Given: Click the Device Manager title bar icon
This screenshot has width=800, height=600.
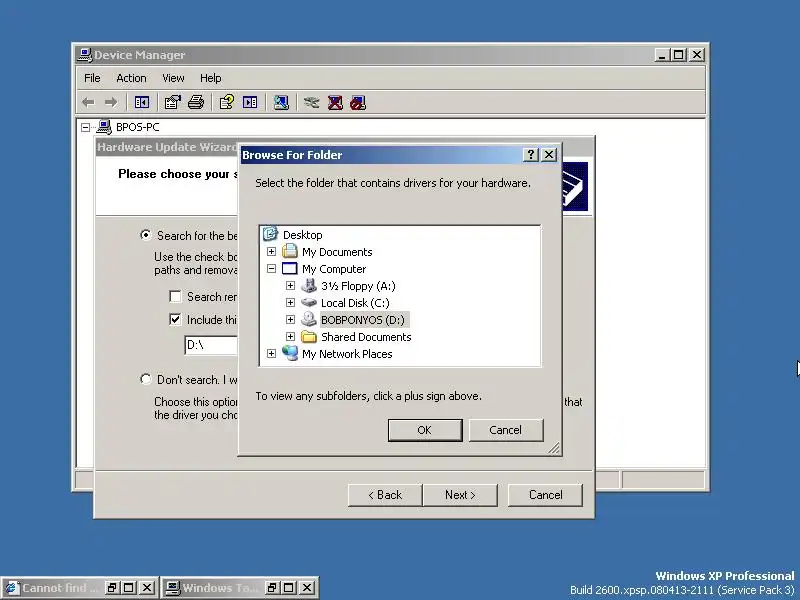Looking at the screenshot, I should pyautogui.click(x=84, y=55).
